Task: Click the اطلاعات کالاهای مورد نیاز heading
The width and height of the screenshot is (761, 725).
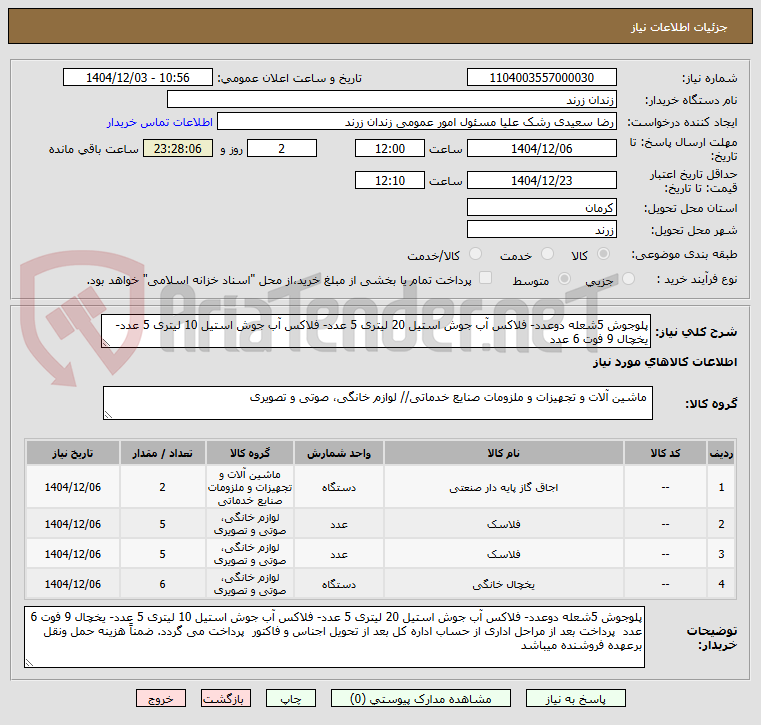Action: (x=665, y=362)
